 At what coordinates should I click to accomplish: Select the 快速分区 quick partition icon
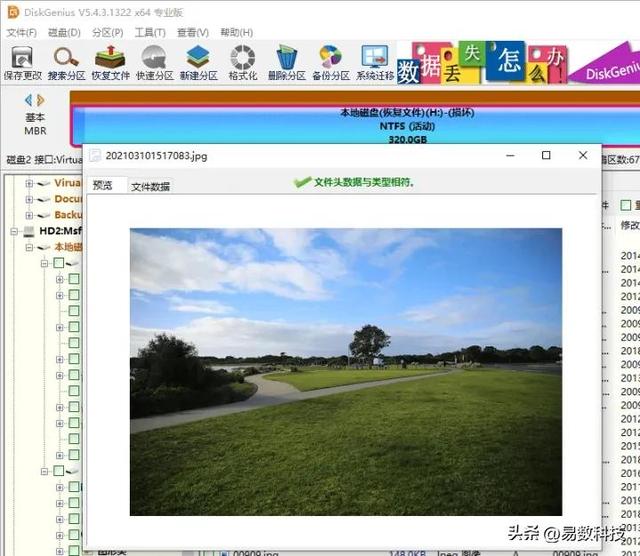pyautogui.click(x=154, y=62)
